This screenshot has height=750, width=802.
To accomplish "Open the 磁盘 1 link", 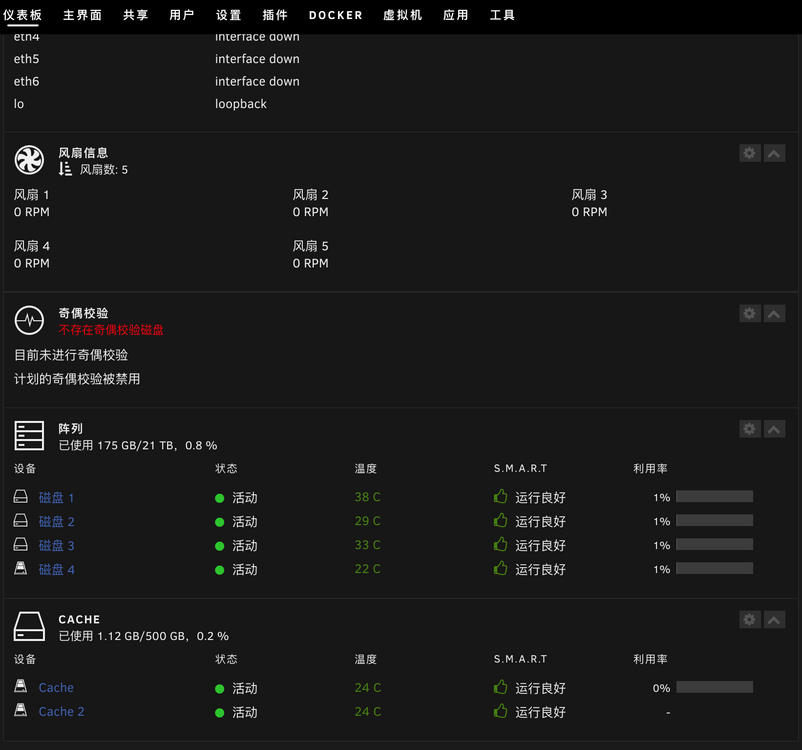I will [56, 497].
